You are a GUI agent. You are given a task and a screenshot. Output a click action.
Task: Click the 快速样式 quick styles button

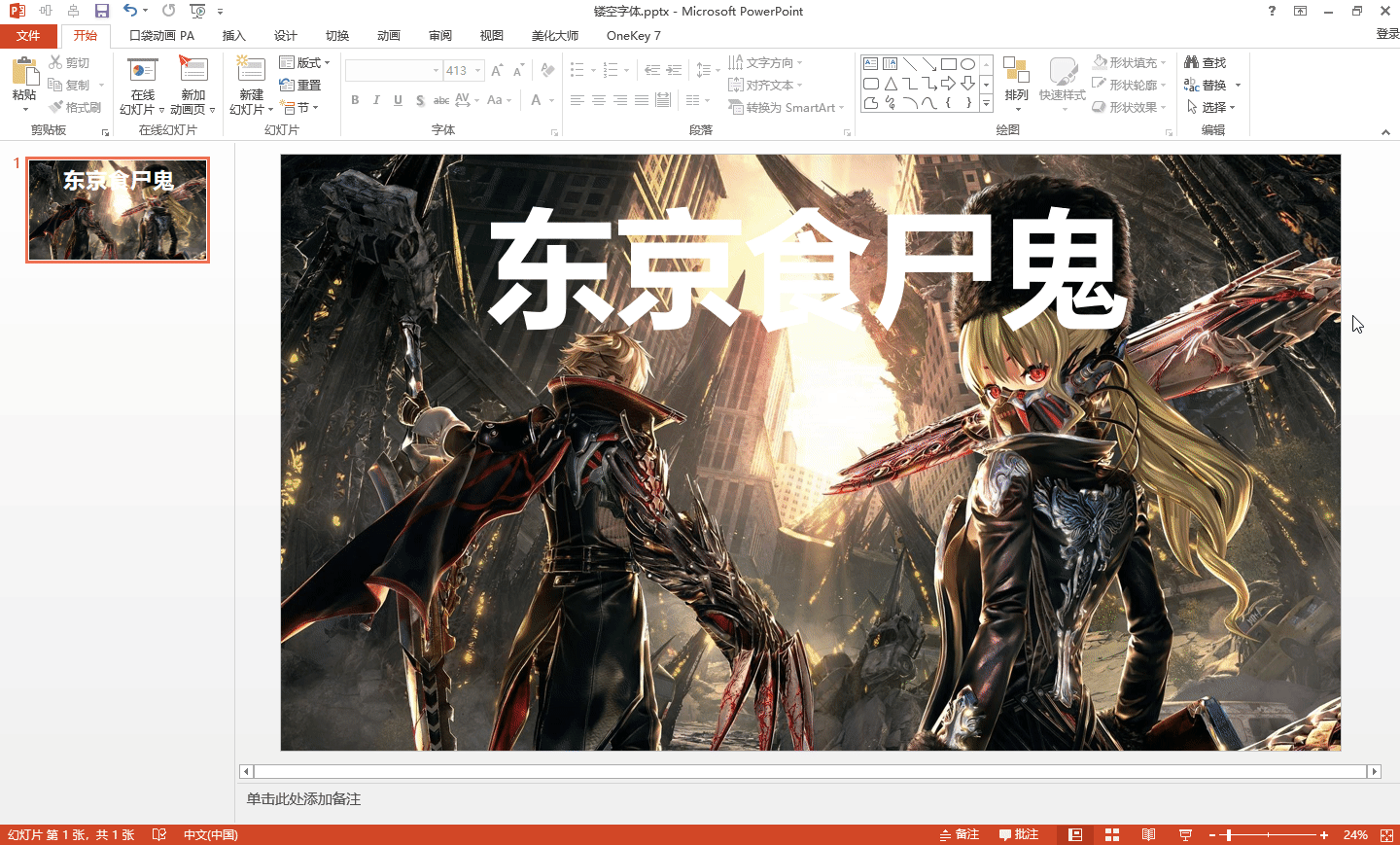click(x=1063, y=85)
